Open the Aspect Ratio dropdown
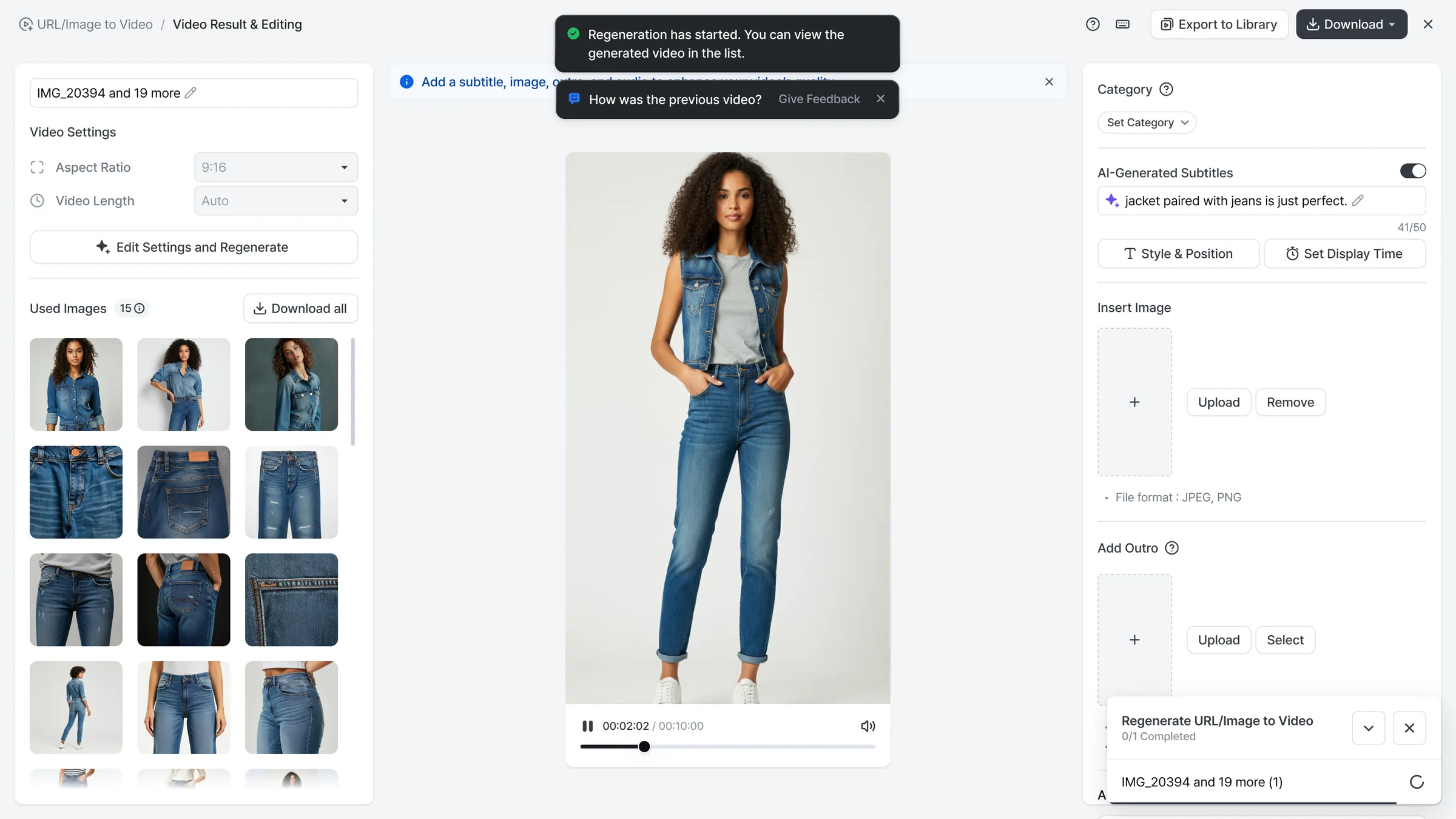This screenshot has height=819, width=1456. tap(276, 167)
